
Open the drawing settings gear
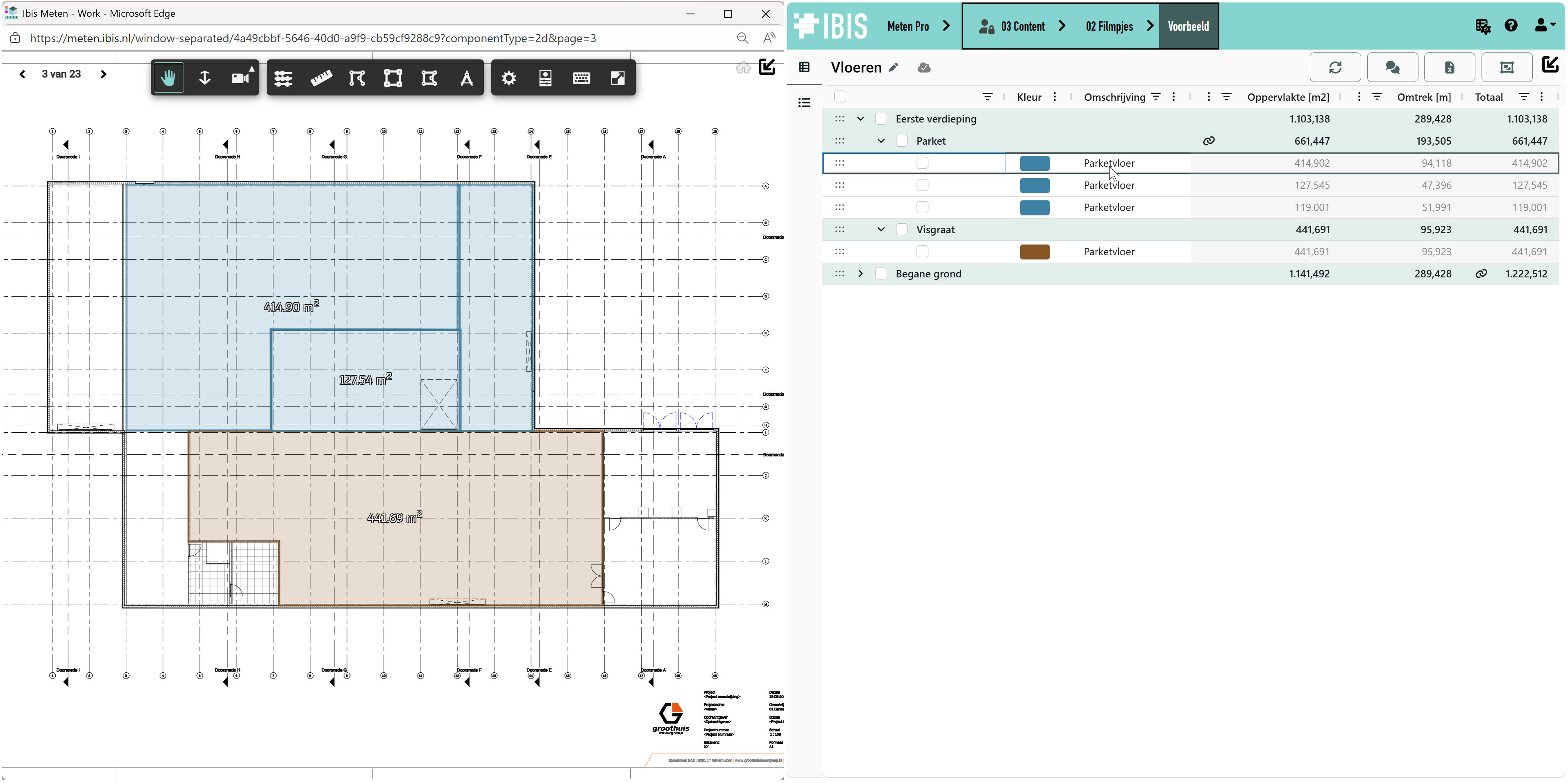click(509, 78)
